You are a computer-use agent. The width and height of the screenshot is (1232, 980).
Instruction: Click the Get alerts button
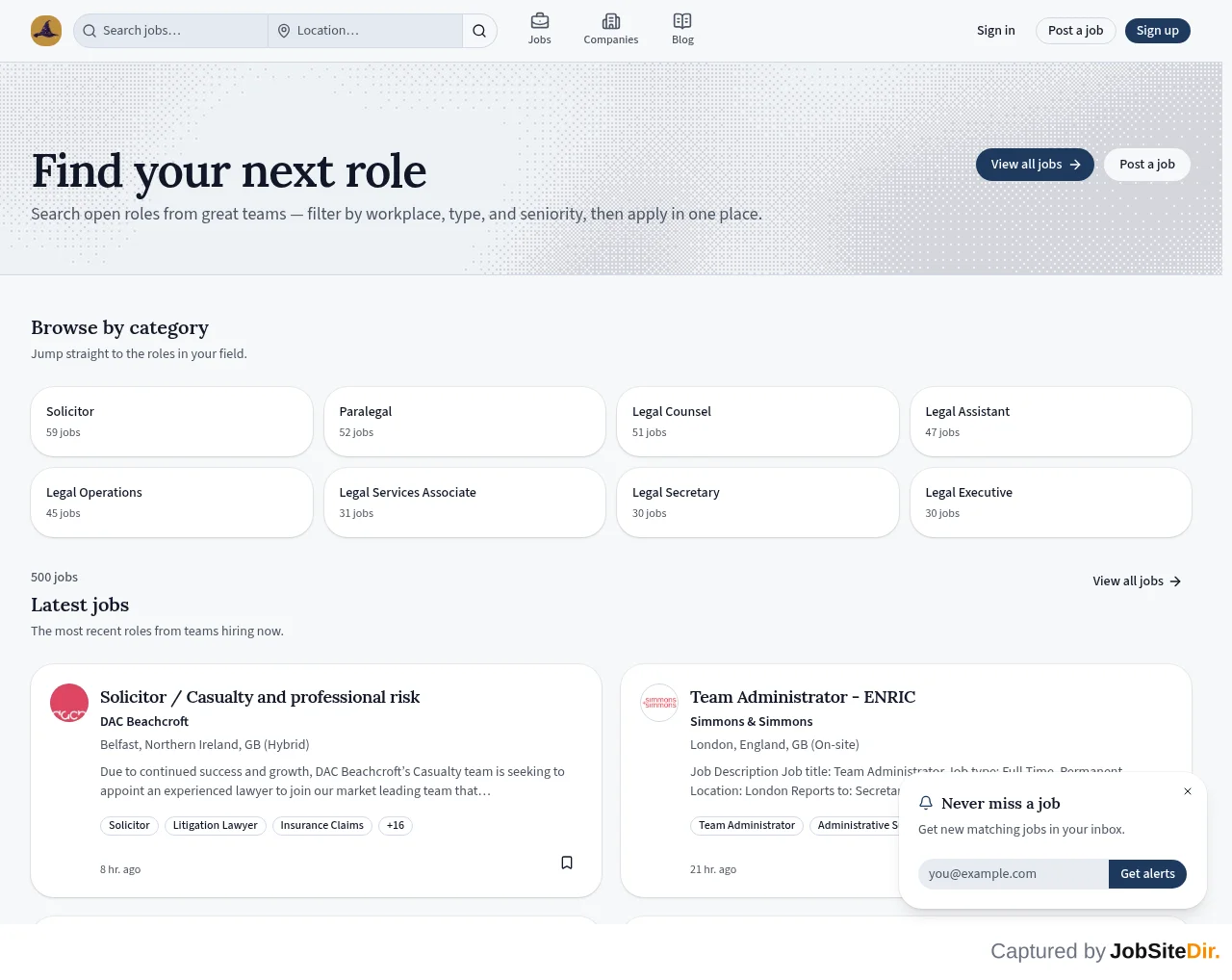click(x=1147, y=874)
